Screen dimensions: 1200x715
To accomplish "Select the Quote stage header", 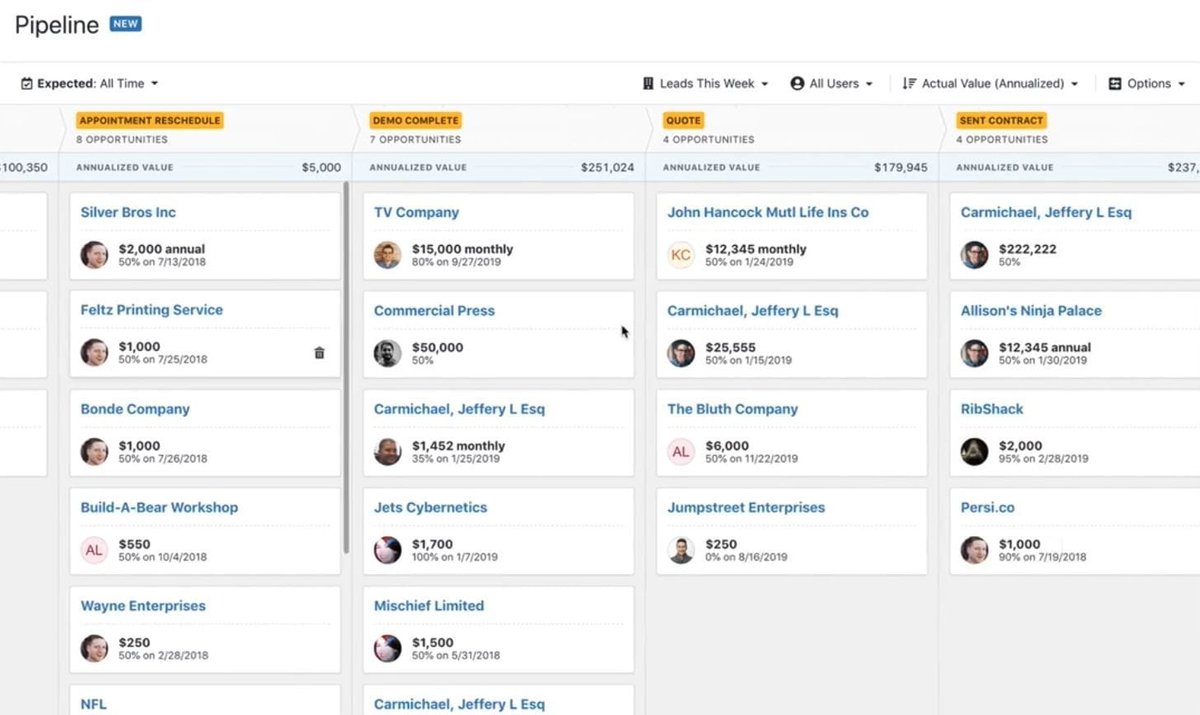I will coord(683,120).
